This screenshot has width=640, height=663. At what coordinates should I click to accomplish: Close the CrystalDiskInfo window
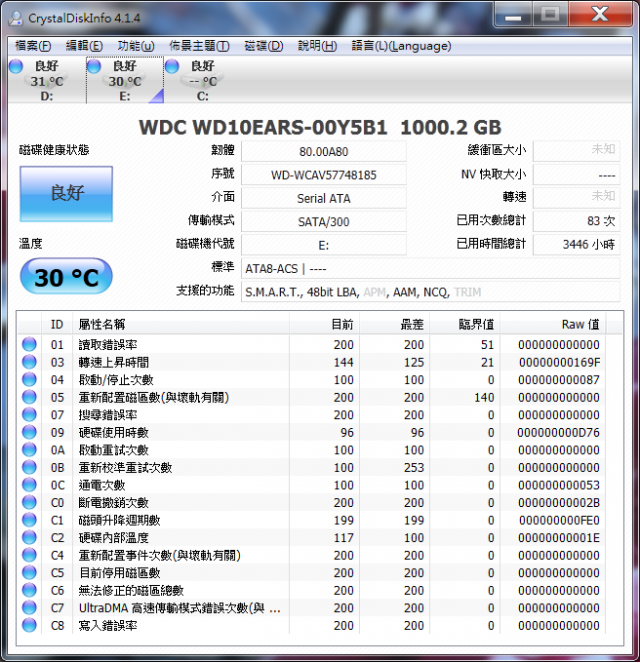point(600,14)
